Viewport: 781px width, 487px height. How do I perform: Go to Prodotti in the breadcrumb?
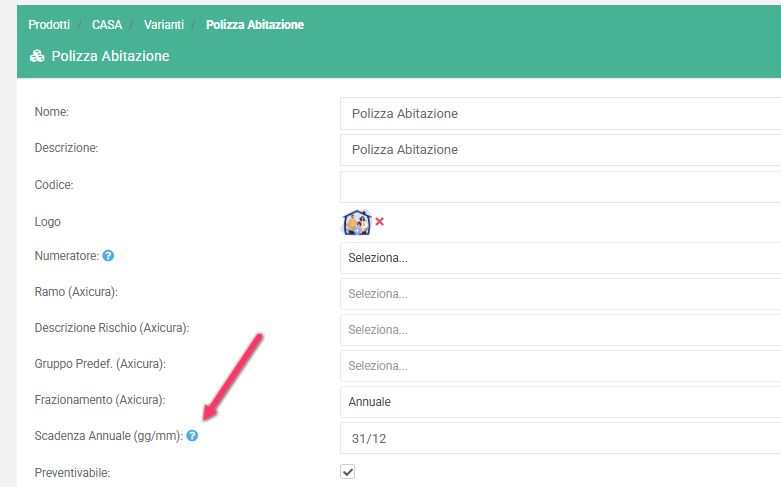(x=49, y=24)
